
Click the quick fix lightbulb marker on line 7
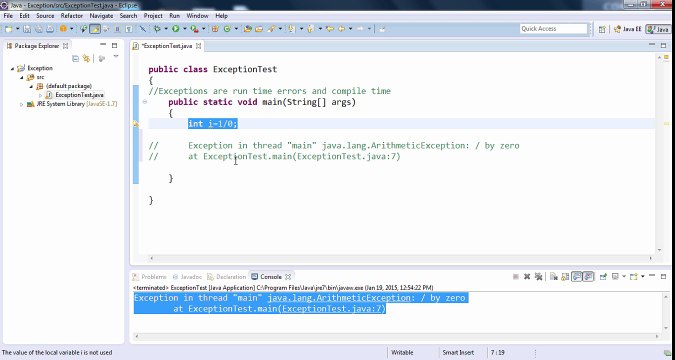pyautogui.click(x=136, y=124)
